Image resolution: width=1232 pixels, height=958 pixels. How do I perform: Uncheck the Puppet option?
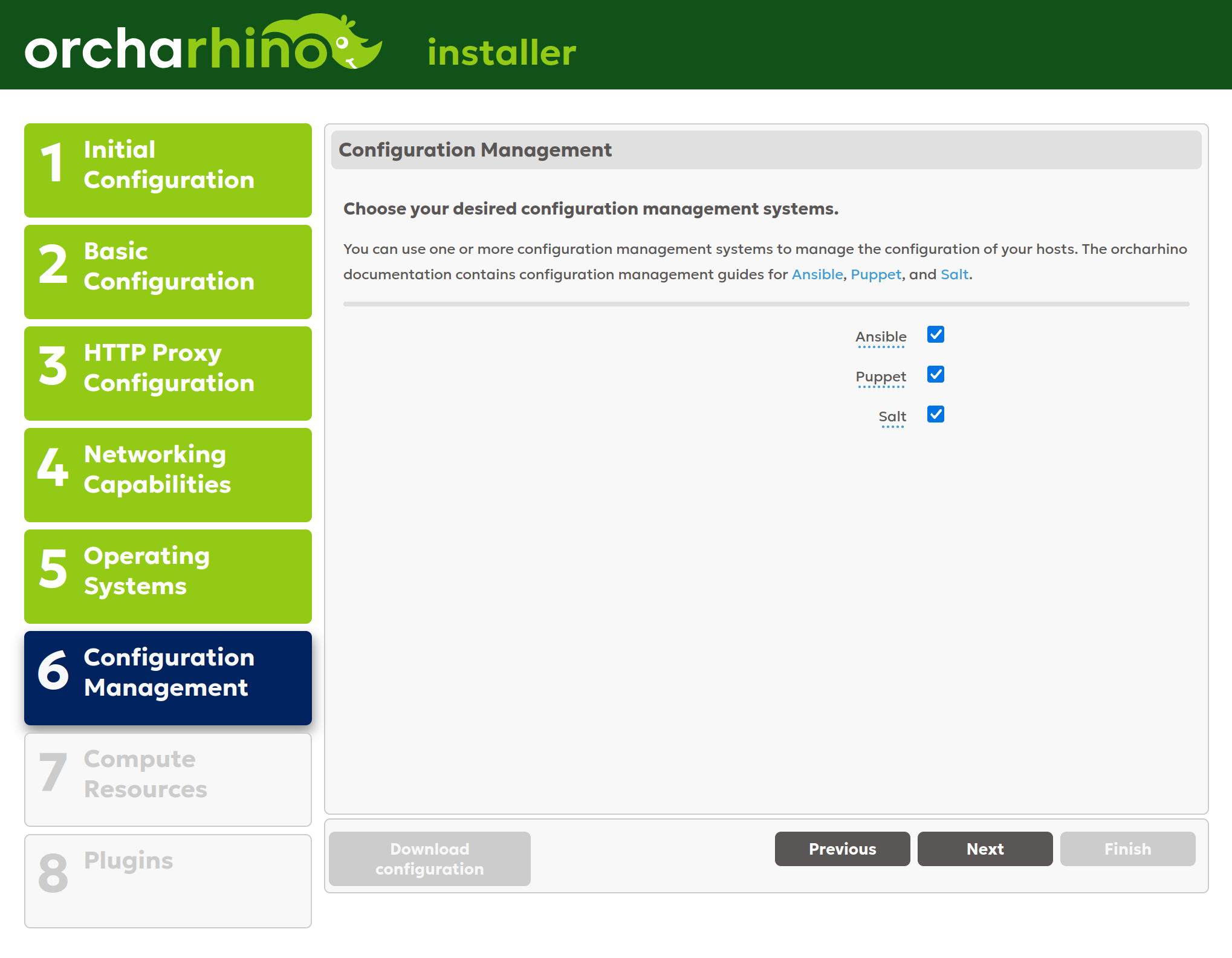tap(935, 375)
